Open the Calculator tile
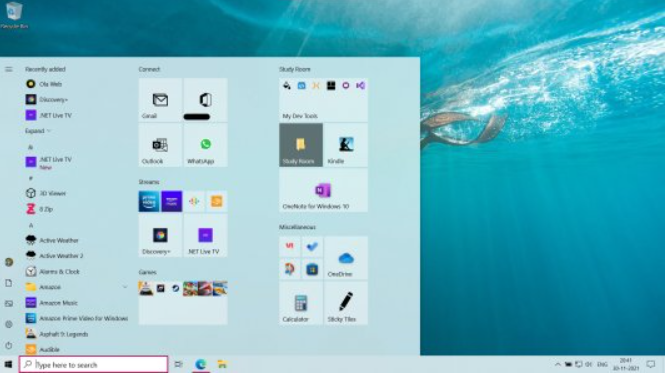The height and width of the screenshot is (374, 665). click(301, 303)
